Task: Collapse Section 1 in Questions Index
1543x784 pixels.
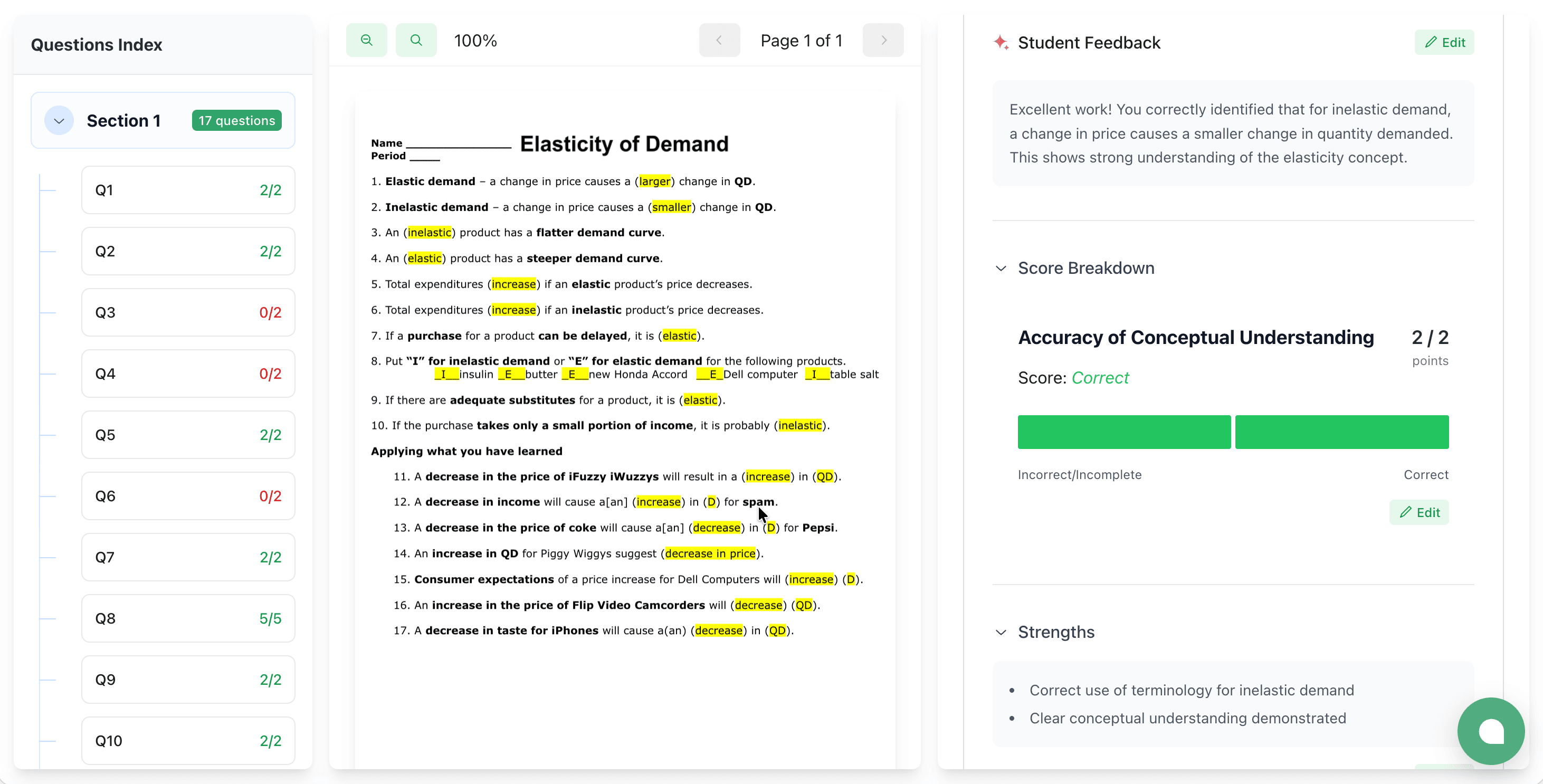Action: [59, 120]
